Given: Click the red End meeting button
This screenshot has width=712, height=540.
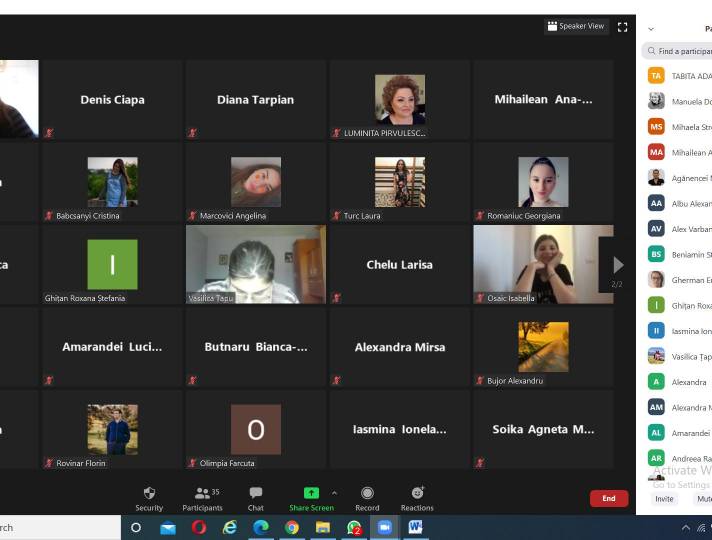Looking at the screenshot, I should point(608,498).
